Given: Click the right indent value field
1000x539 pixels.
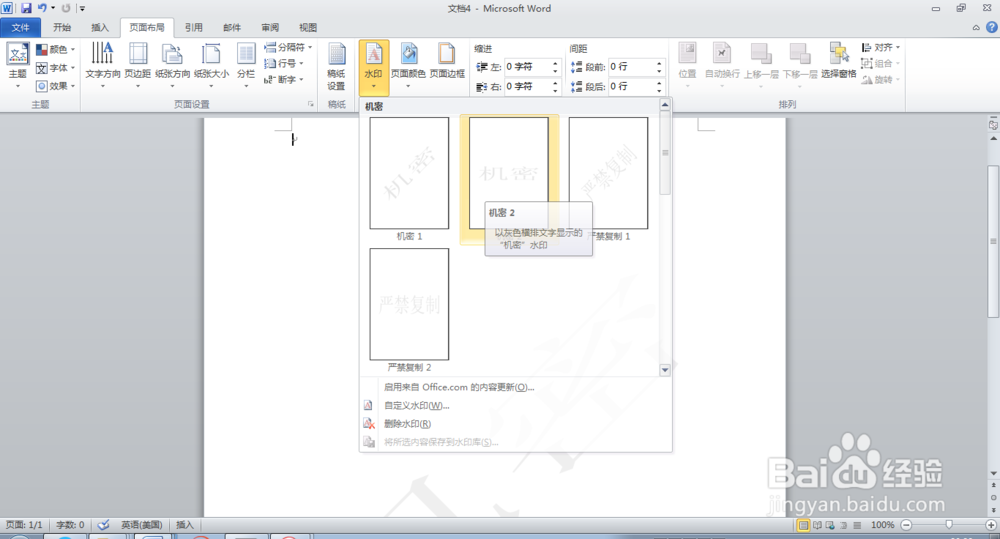Looking at the screenshot, I should [x=527, y=87].
